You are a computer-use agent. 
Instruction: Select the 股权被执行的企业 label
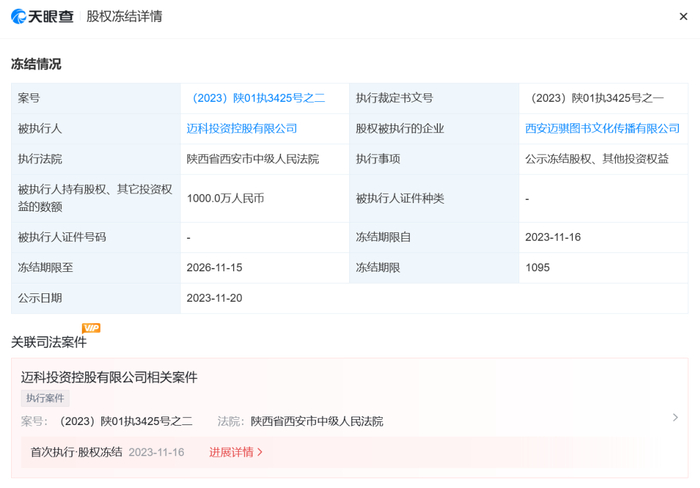tap(400, 129)
